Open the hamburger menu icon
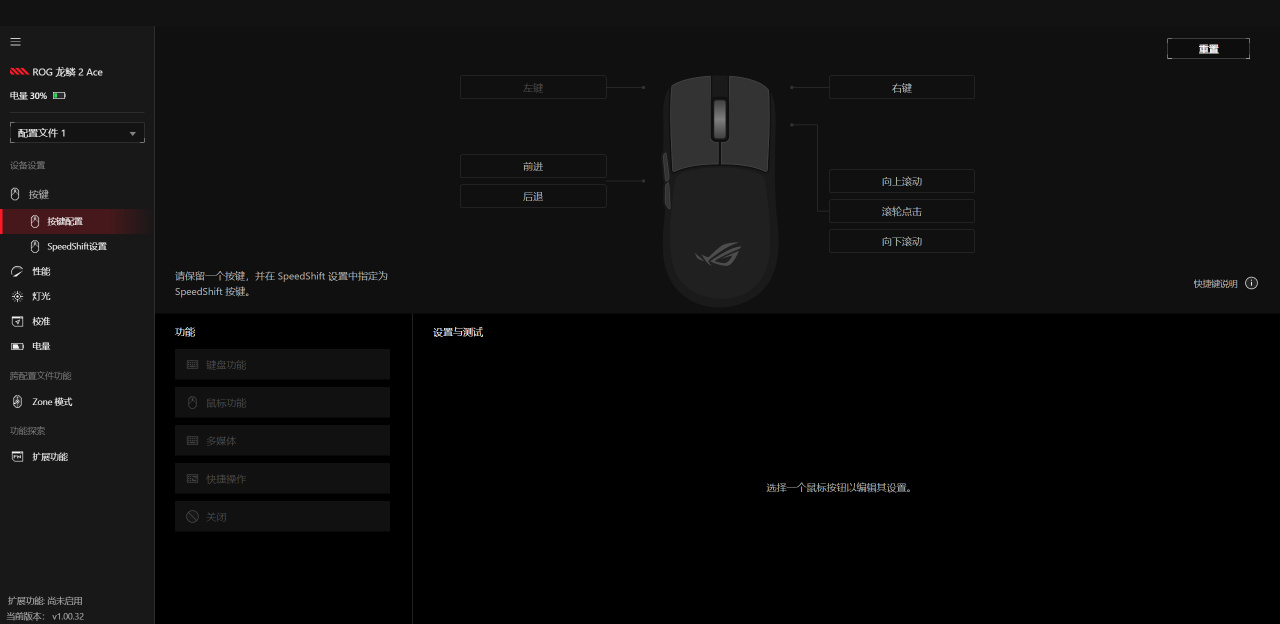The width and height of the screenshot is (1280, 624). (15, 42)
